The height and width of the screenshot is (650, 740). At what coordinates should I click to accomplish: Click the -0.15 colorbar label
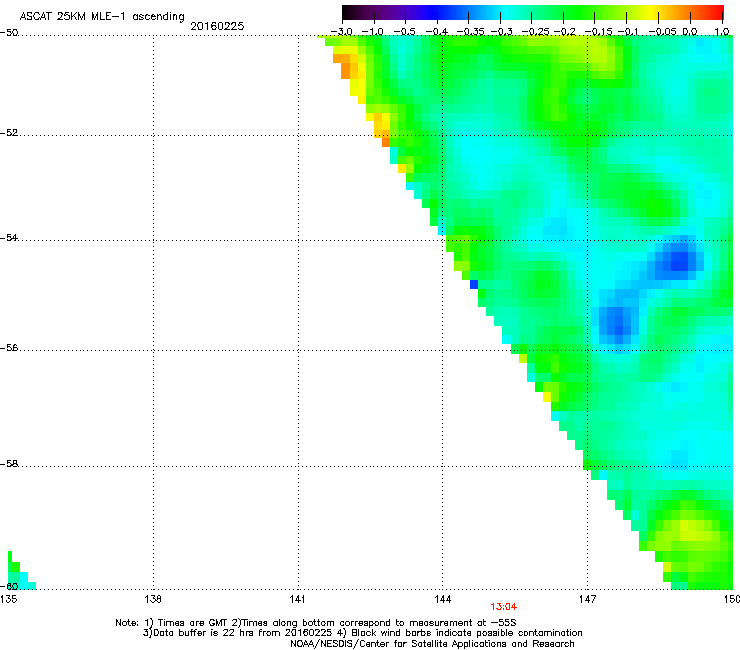(598, 32)
